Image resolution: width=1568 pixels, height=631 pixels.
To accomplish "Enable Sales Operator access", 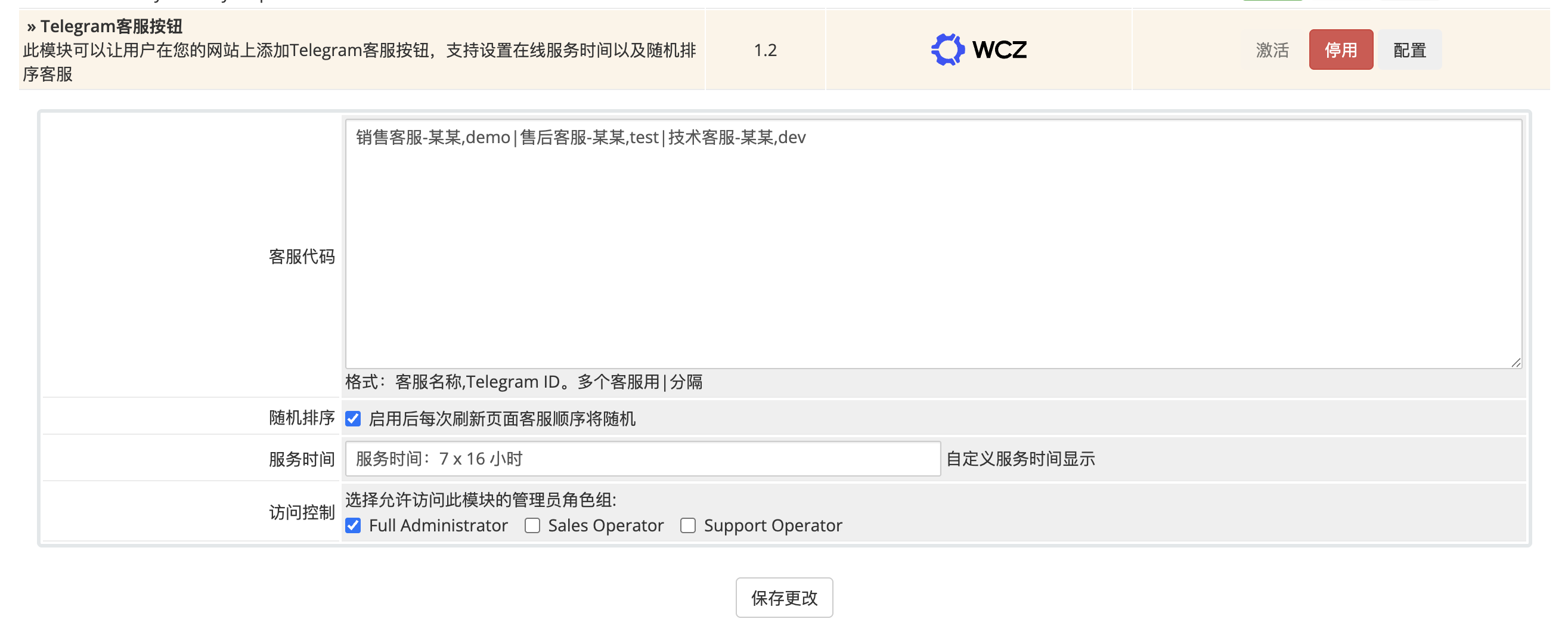I will pos(532,525).
